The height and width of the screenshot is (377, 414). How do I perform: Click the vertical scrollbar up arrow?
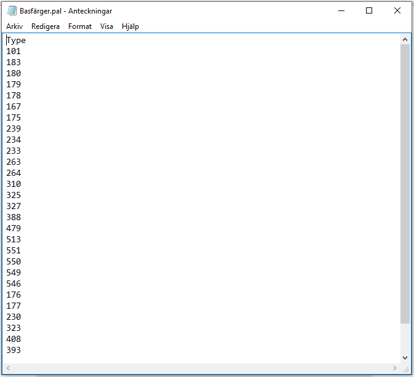point(405,39)
